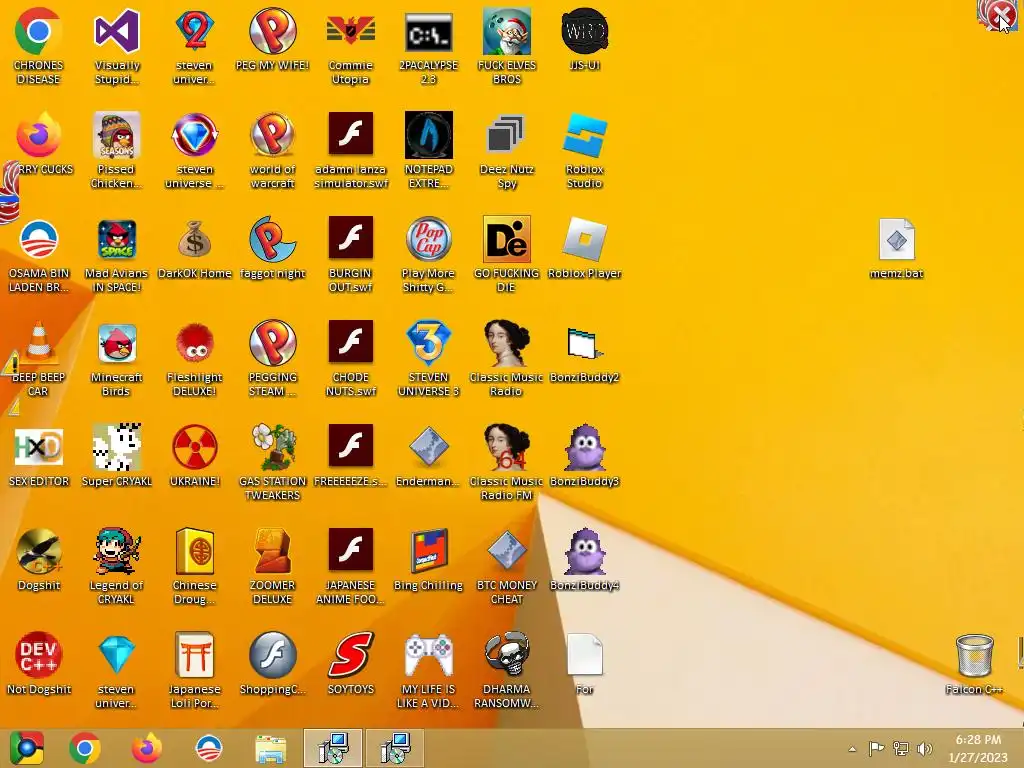Image resolution: width=1024 pixels, height=768 pixels.
Task: Click the BonziBuddy2 desktop icon
Action: tap(584, 343)
